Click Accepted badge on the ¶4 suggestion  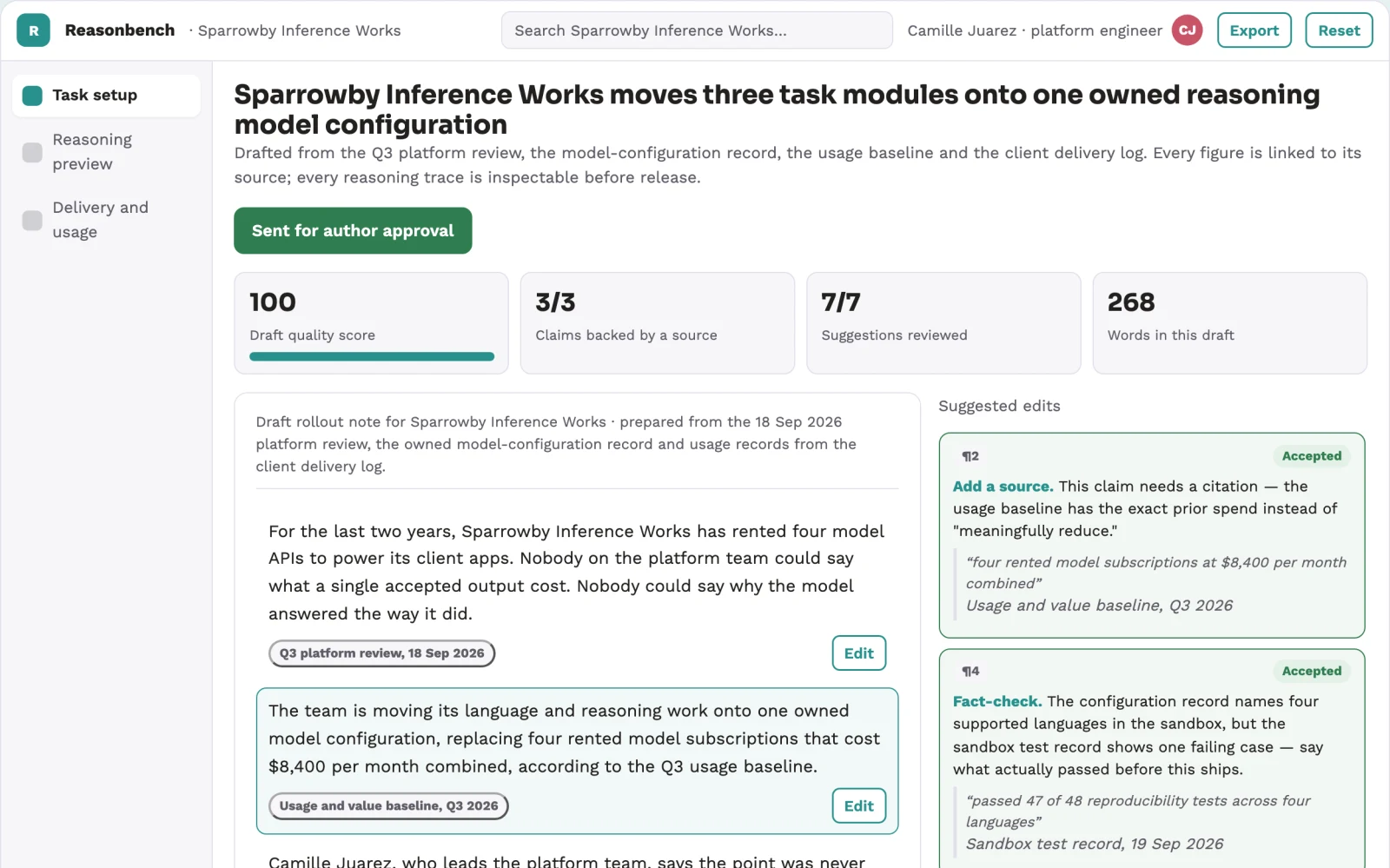[1312, 671]
